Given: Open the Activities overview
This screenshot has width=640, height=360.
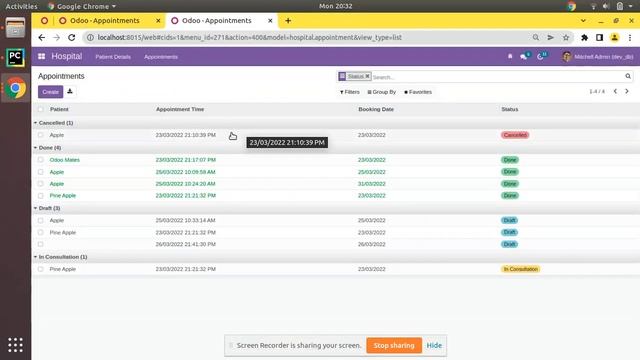Looking at the screenshot, I should click(21, 6).
